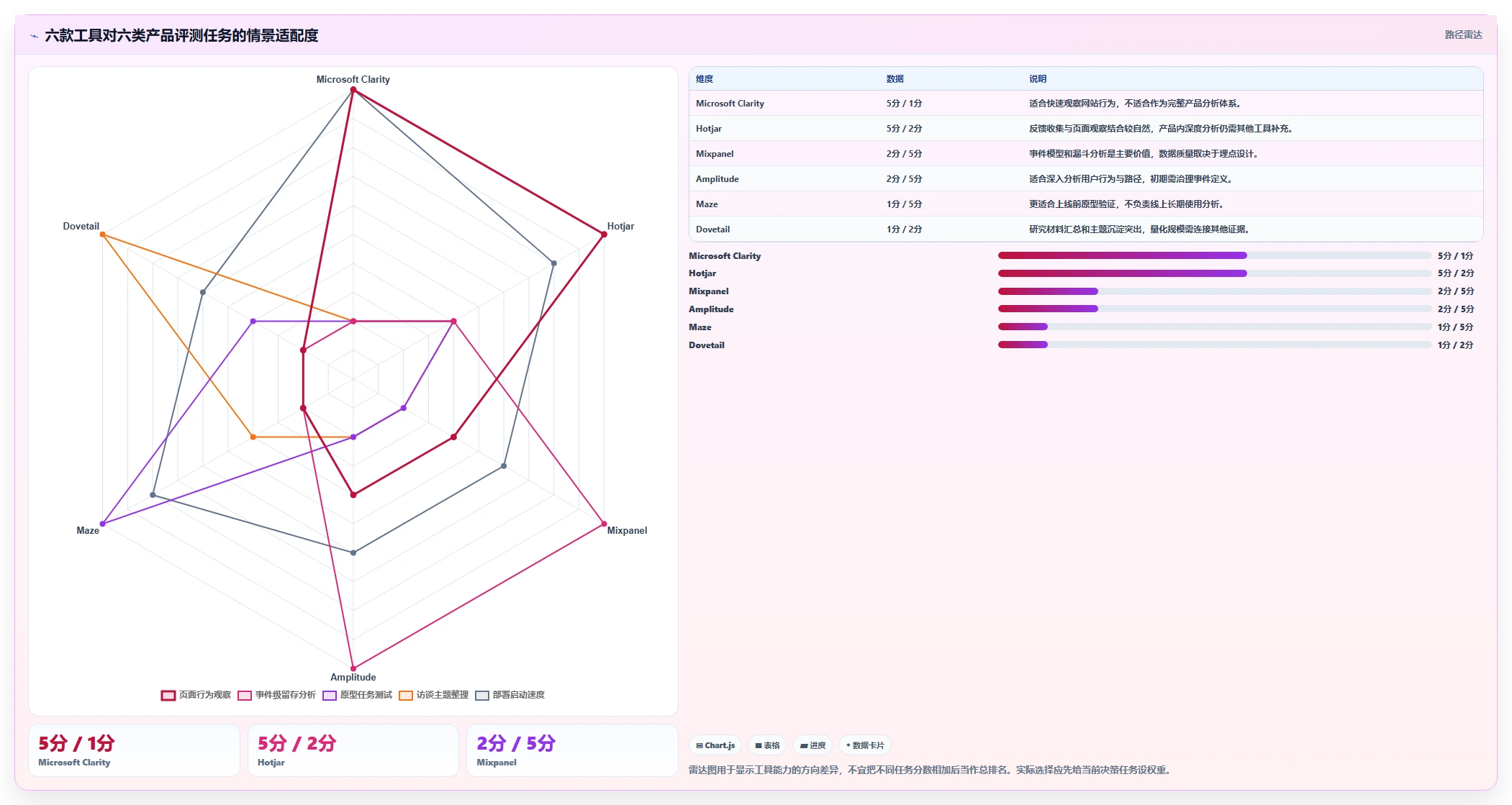Viewport: 1512px width, 805px height.
Task: Open the Microsoft Clarity 5分 / 1分 data card
Action: [x=134, y=750]
